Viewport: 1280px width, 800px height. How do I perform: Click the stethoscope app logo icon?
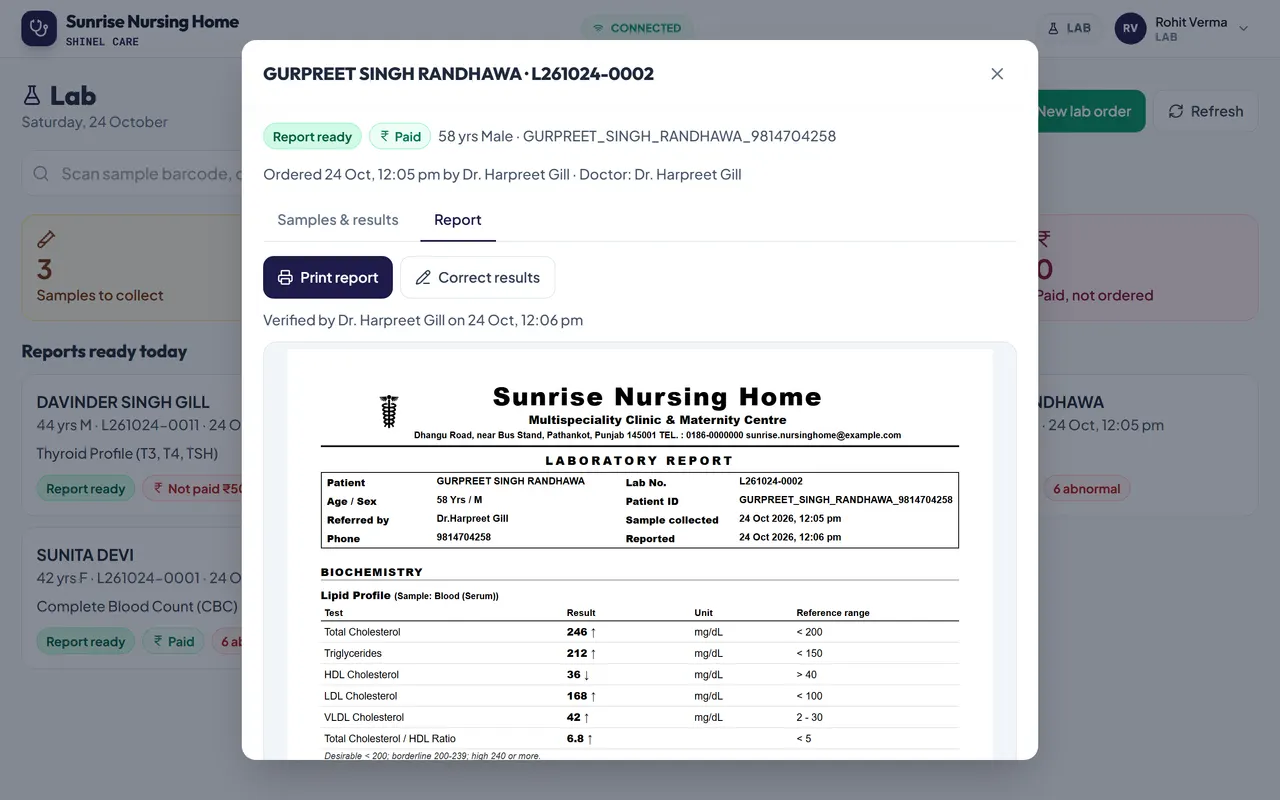(x=39, y=29)
